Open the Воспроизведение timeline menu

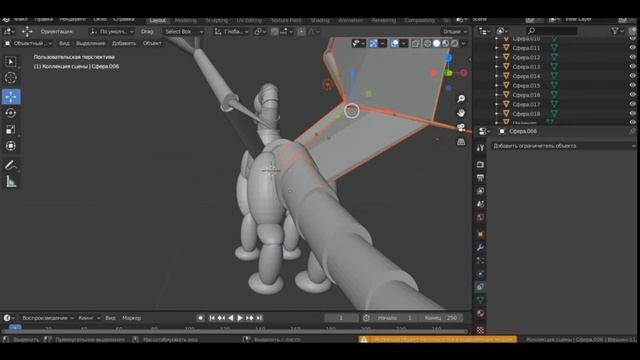click(x=47, y=318)
